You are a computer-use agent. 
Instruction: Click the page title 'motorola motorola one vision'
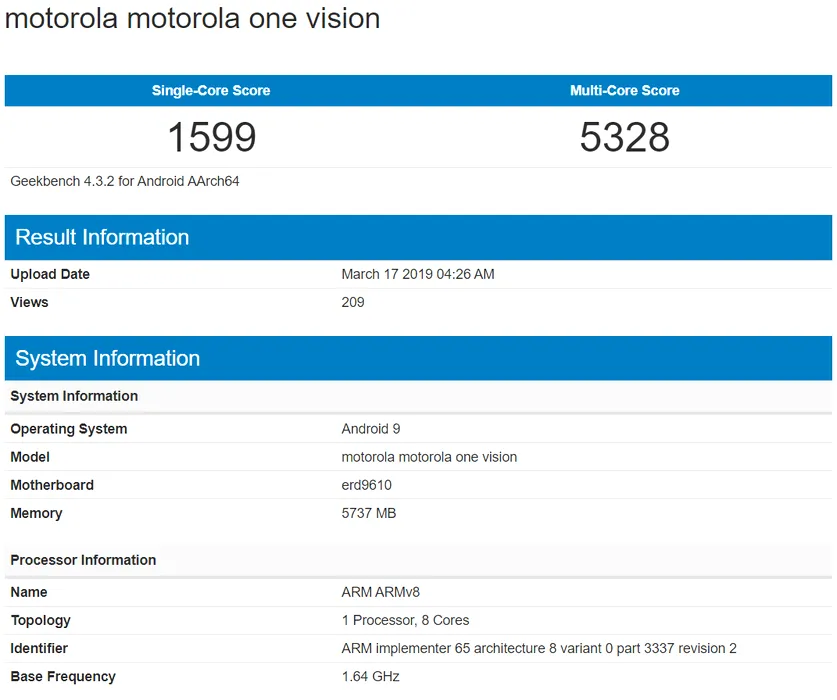pos(192,19)
